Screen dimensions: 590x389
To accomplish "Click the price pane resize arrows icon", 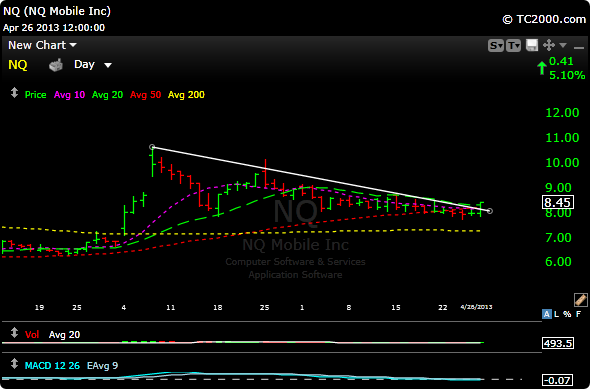I will [x=14, y=93].
